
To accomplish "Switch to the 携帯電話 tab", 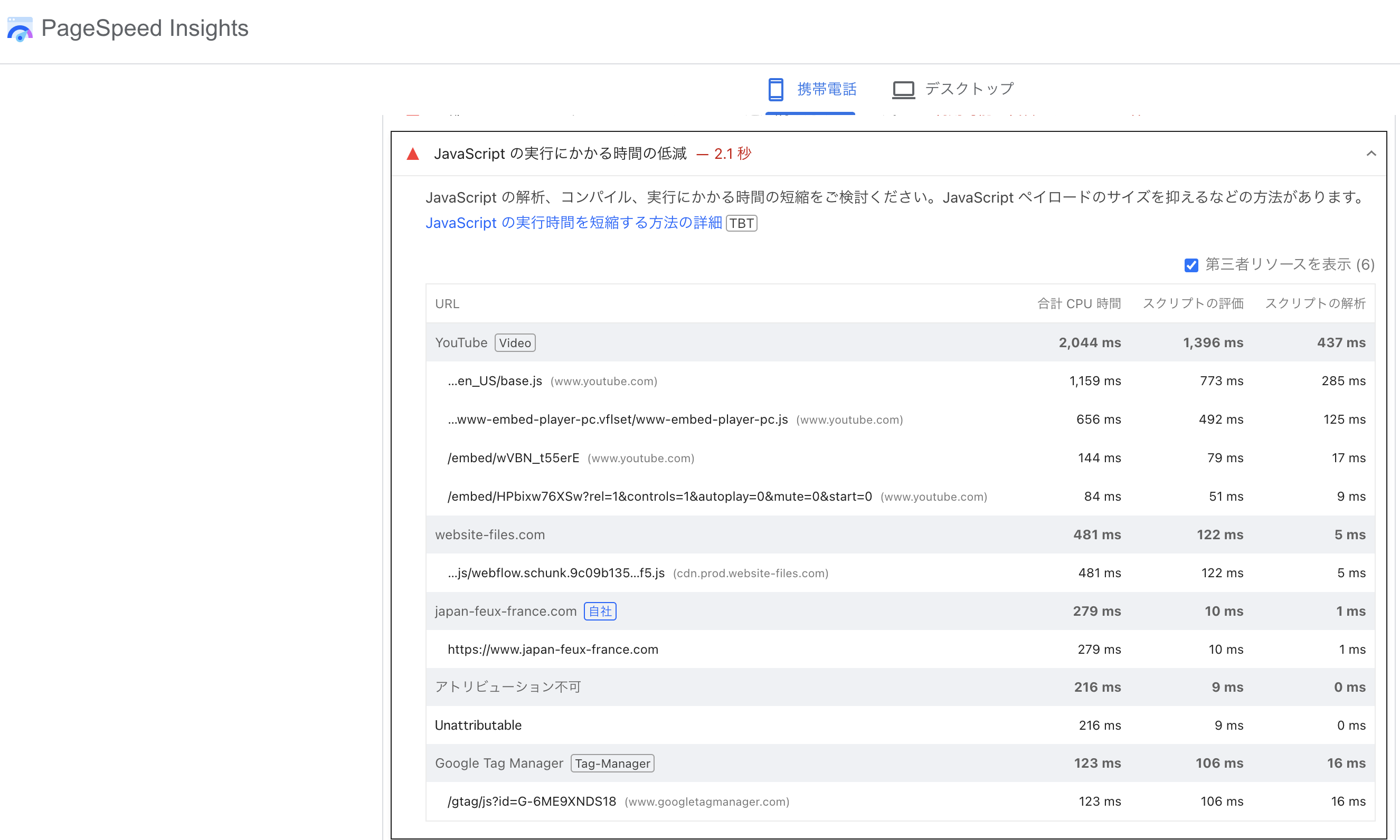I will 811,89.
